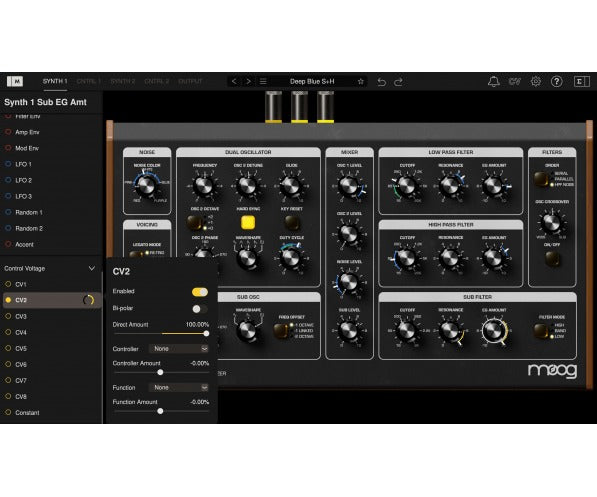Toggle the Key Reset button
Viewport: 597px width, 497px height.
pyautogui.click(x=292, y=222)
